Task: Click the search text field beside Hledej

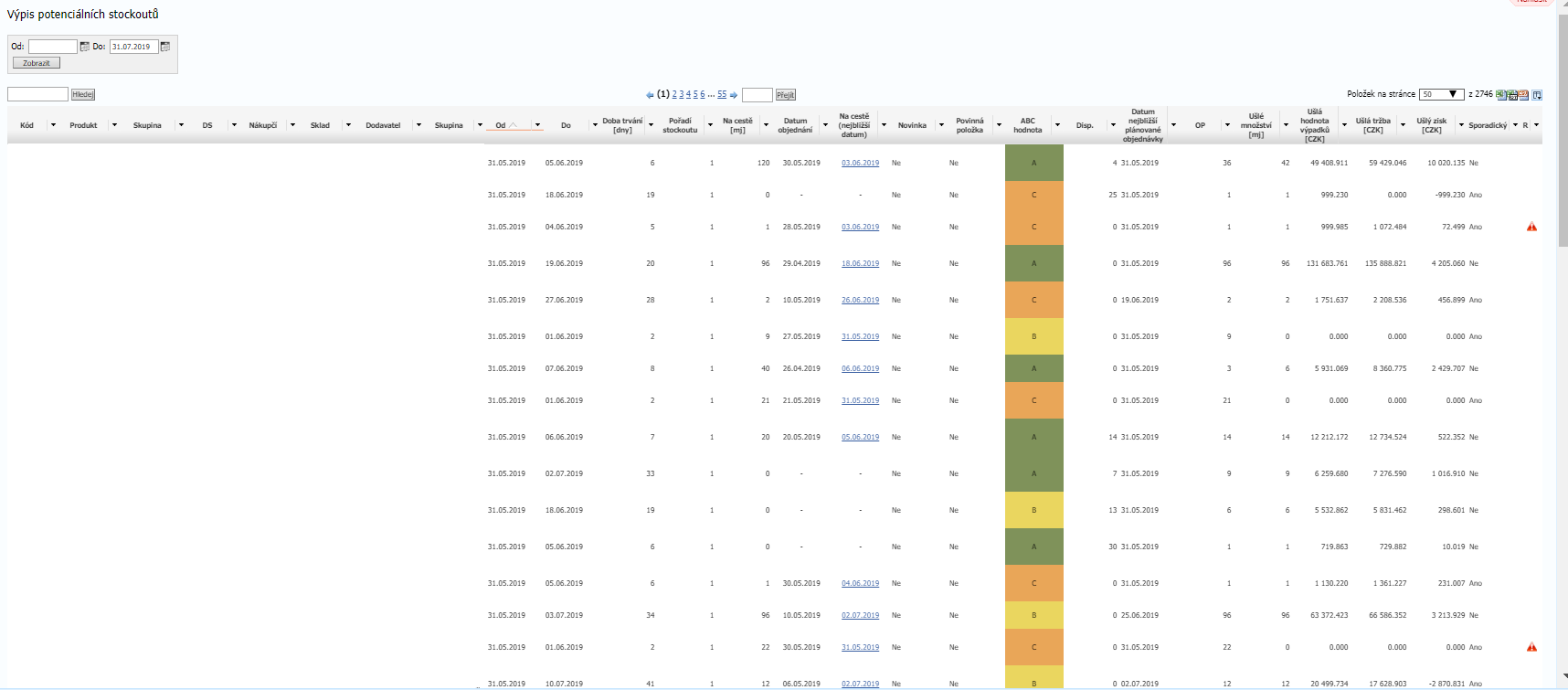Action: pyautogui.click(x=37, y=94)
